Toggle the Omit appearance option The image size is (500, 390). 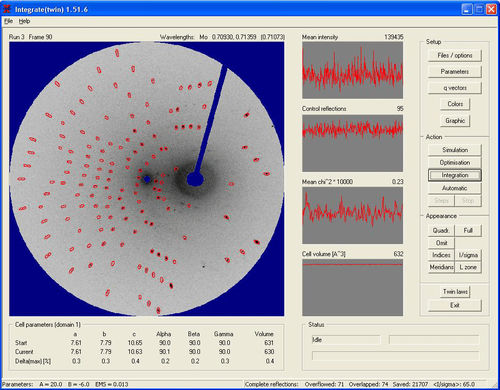[441, 243]
